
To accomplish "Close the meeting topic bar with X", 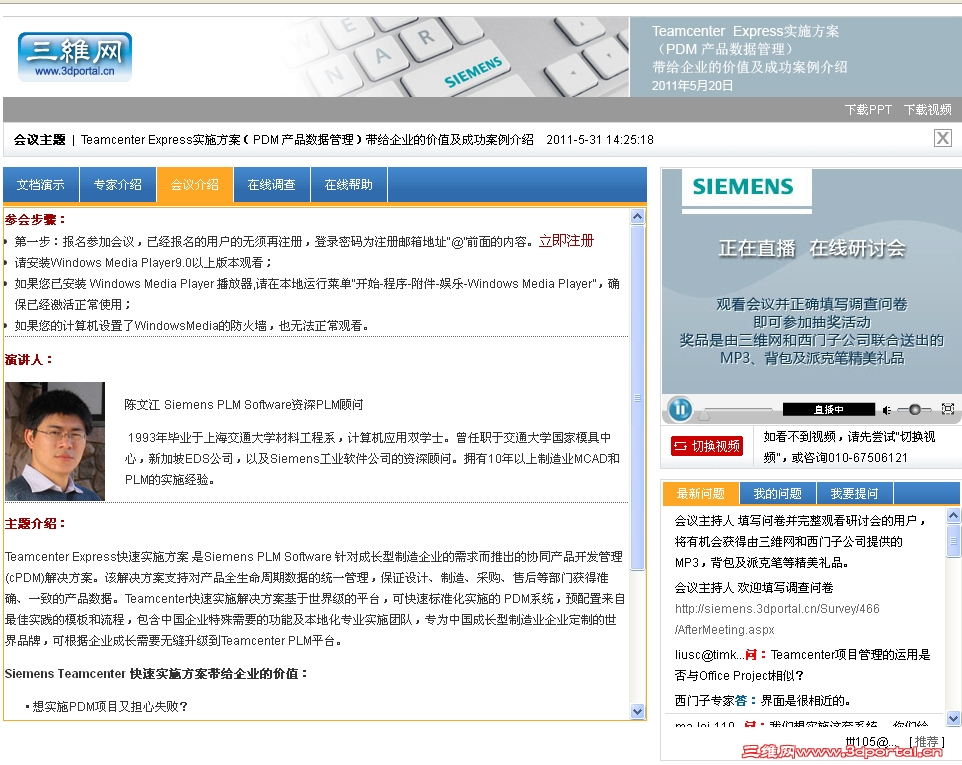I will pyautogui.click(x=943, y=138).
